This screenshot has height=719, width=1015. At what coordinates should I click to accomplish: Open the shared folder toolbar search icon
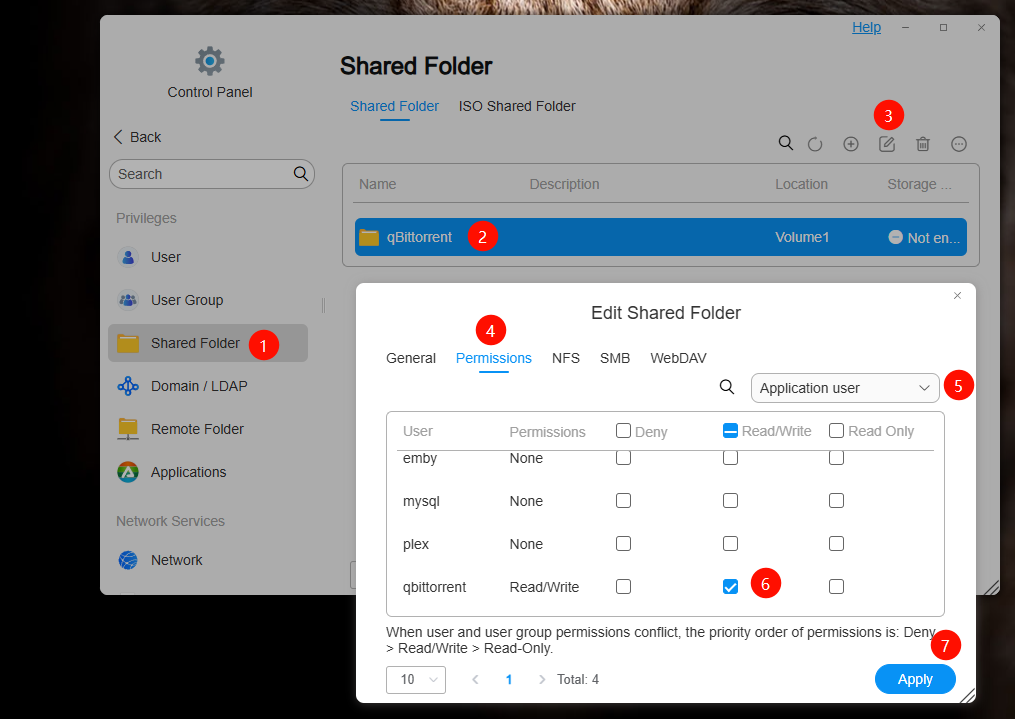785,143
